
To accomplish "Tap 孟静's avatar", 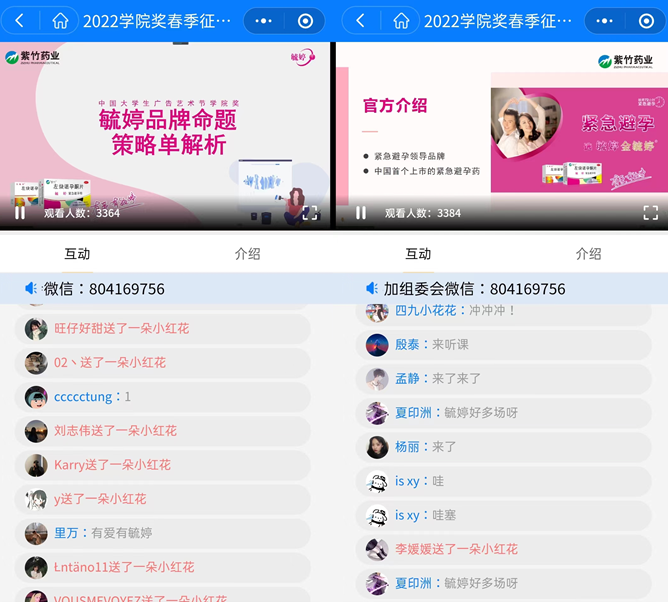I will (377, 379).
